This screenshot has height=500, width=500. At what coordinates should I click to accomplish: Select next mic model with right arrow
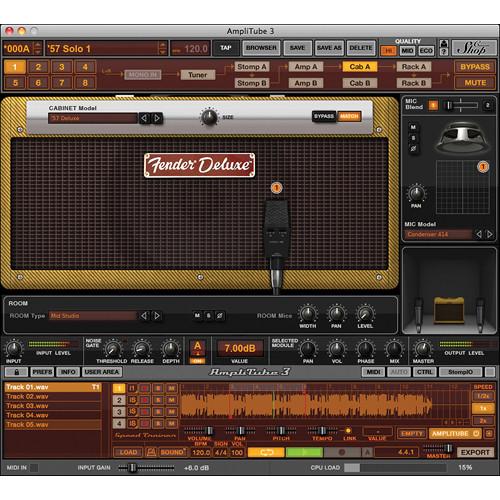[489, 234]
